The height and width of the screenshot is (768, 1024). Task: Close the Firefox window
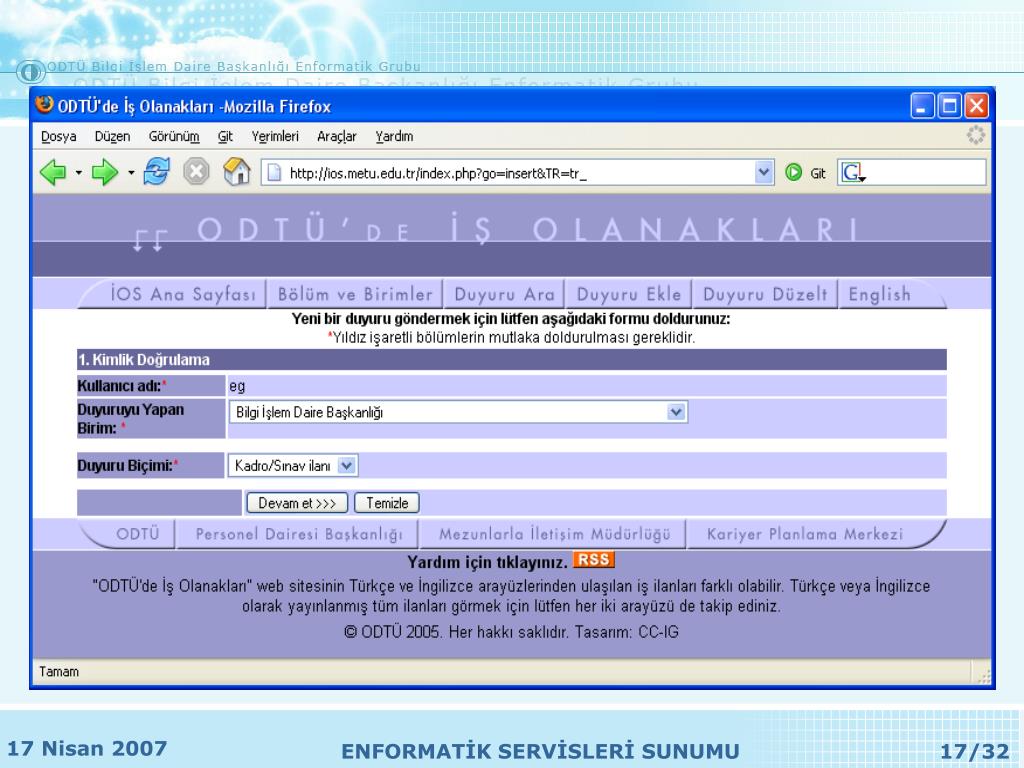point(977,105)
